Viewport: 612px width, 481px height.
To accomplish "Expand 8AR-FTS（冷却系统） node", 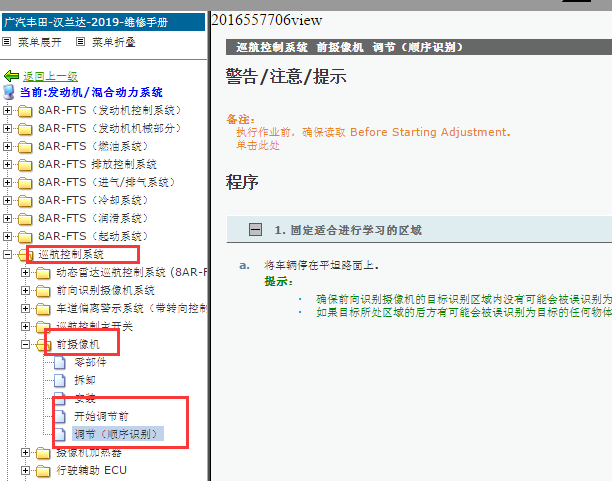I will (x=7, y=200).
